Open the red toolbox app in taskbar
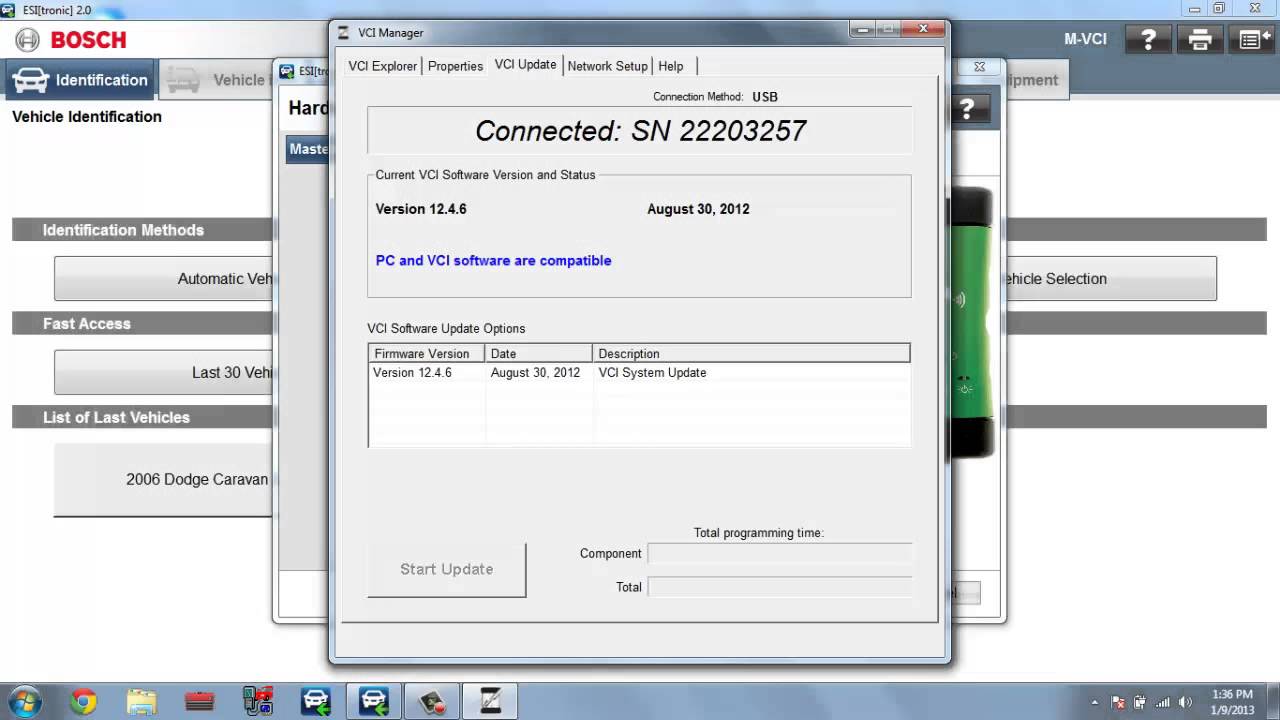The width and height of the screenshot is (1280, 720). click(x=199, y=702)
